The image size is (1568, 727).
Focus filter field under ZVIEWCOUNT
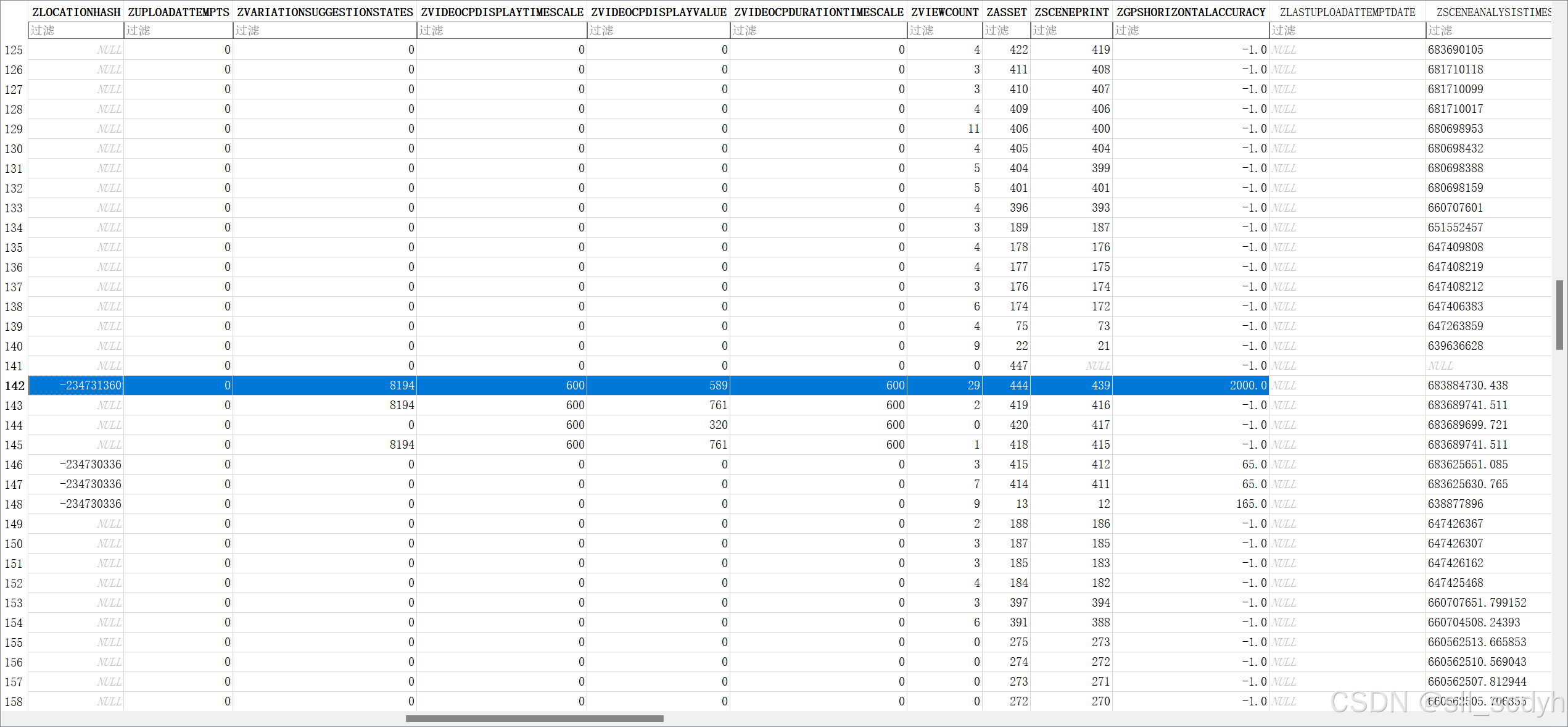pyautogui.click(x=944, y=30)
